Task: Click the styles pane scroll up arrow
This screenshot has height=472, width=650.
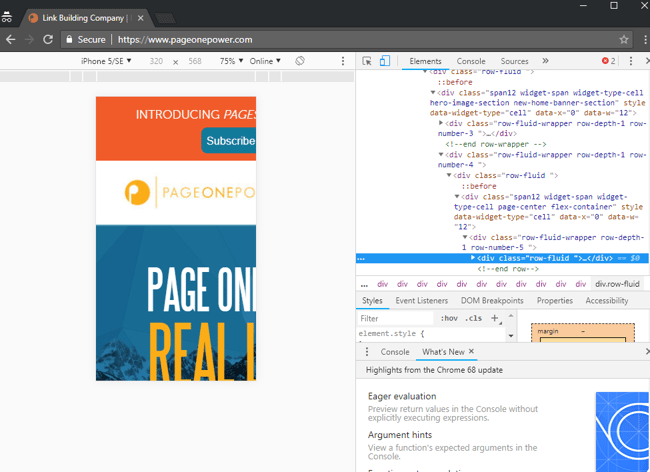Action: (511, 316)
